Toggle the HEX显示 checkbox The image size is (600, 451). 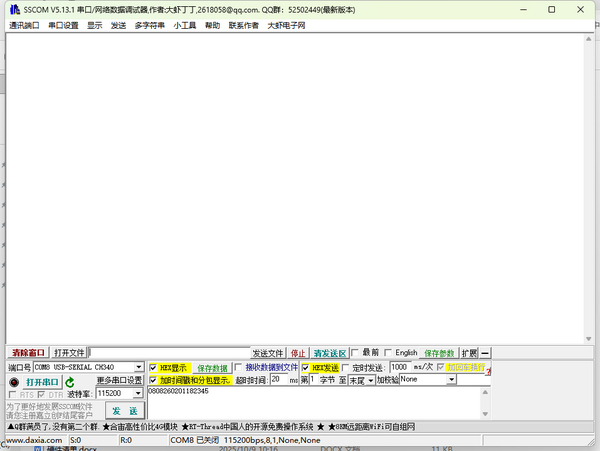click(153, 368)
